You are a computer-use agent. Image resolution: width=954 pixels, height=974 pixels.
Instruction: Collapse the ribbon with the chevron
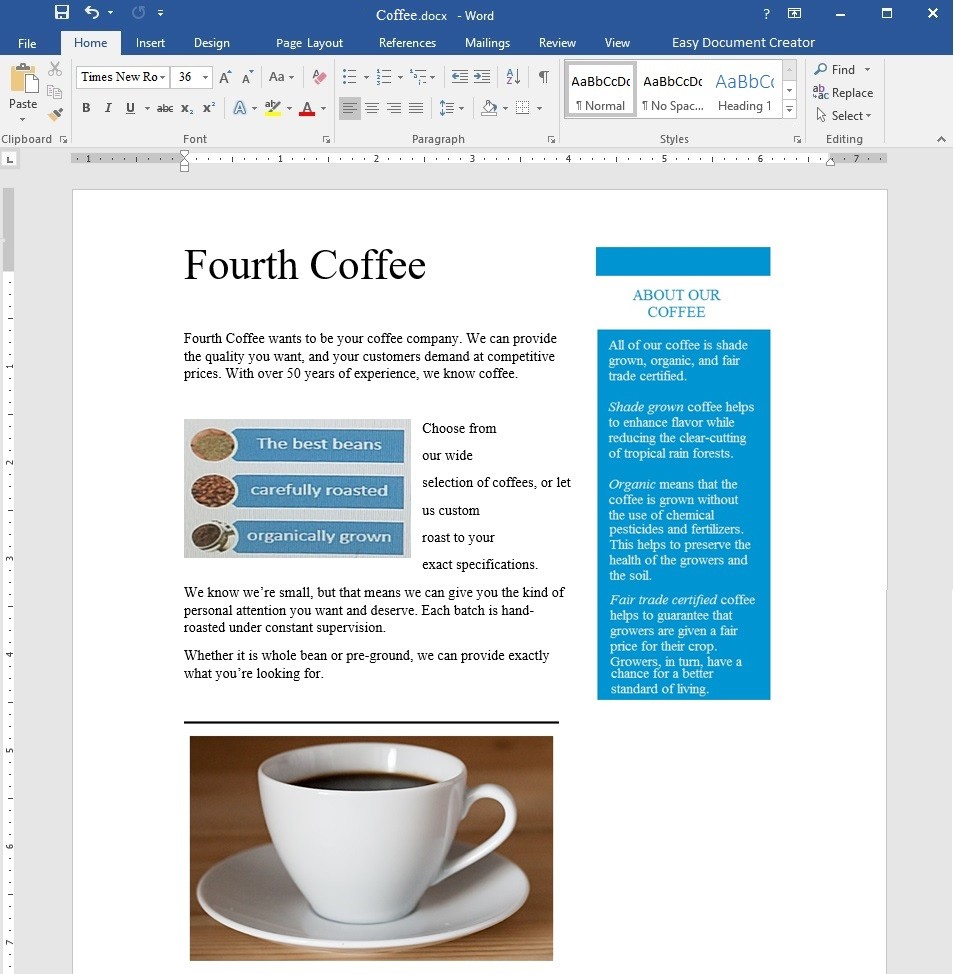point(942,140)
